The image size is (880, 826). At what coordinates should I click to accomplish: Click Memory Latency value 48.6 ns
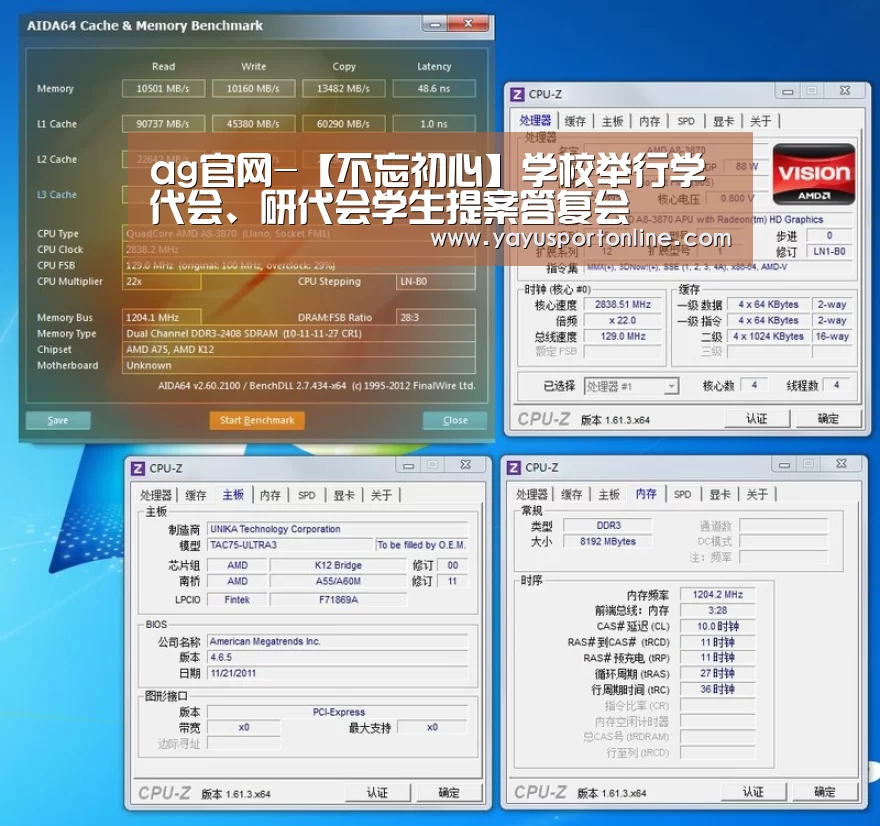434,89
